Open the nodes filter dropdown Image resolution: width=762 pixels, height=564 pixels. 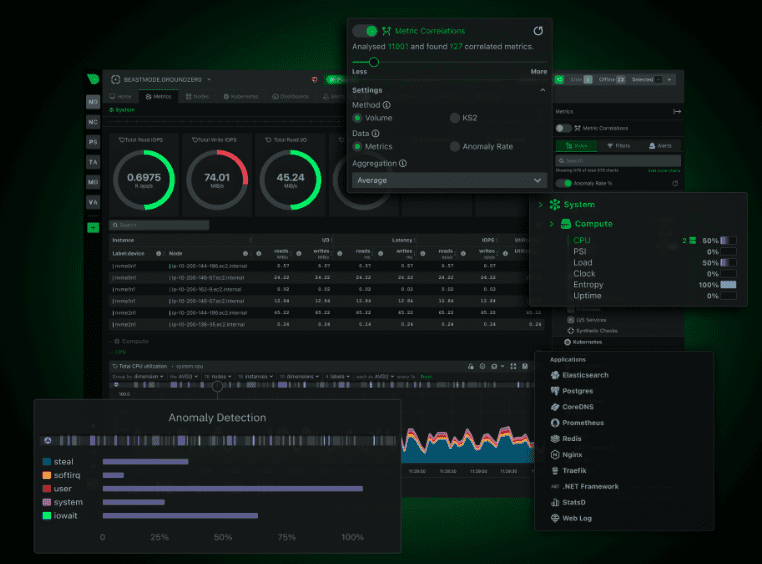pos(218,376)
